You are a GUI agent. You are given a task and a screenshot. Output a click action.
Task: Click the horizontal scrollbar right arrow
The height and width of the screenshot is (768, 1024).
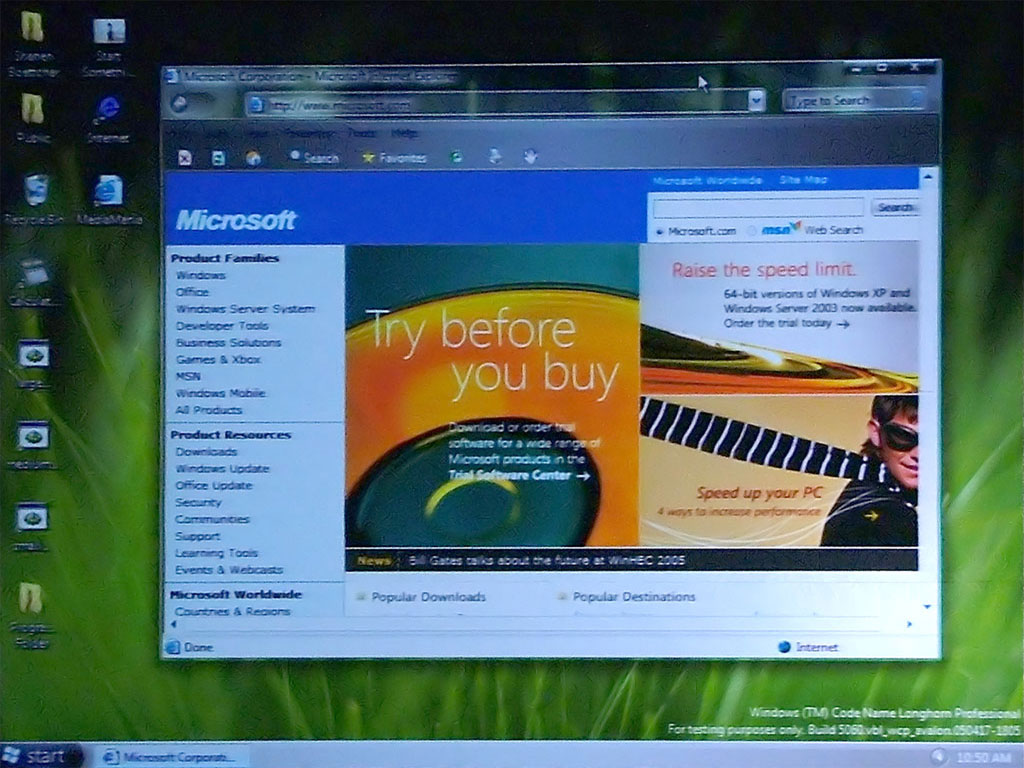tap(909, 624)
